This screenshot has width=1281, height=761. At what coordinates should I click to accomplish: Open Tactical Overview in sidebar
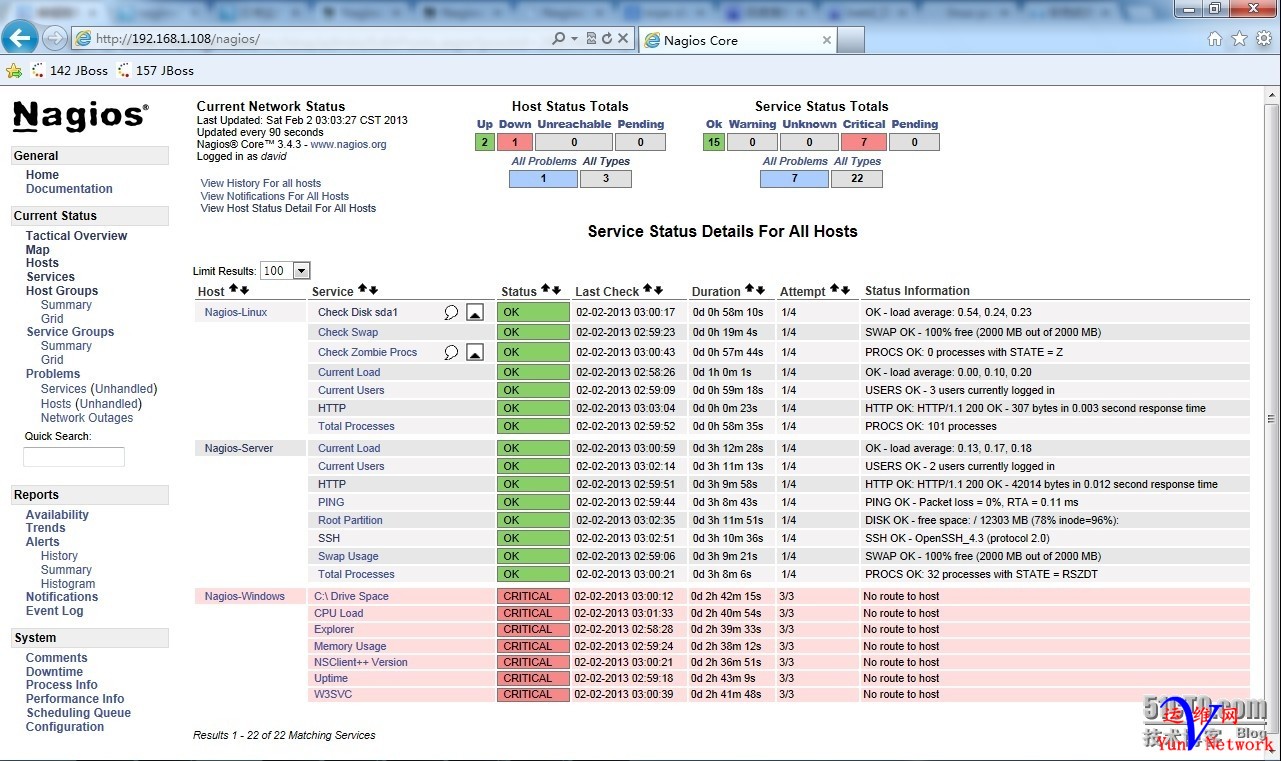tap(77, 236)
